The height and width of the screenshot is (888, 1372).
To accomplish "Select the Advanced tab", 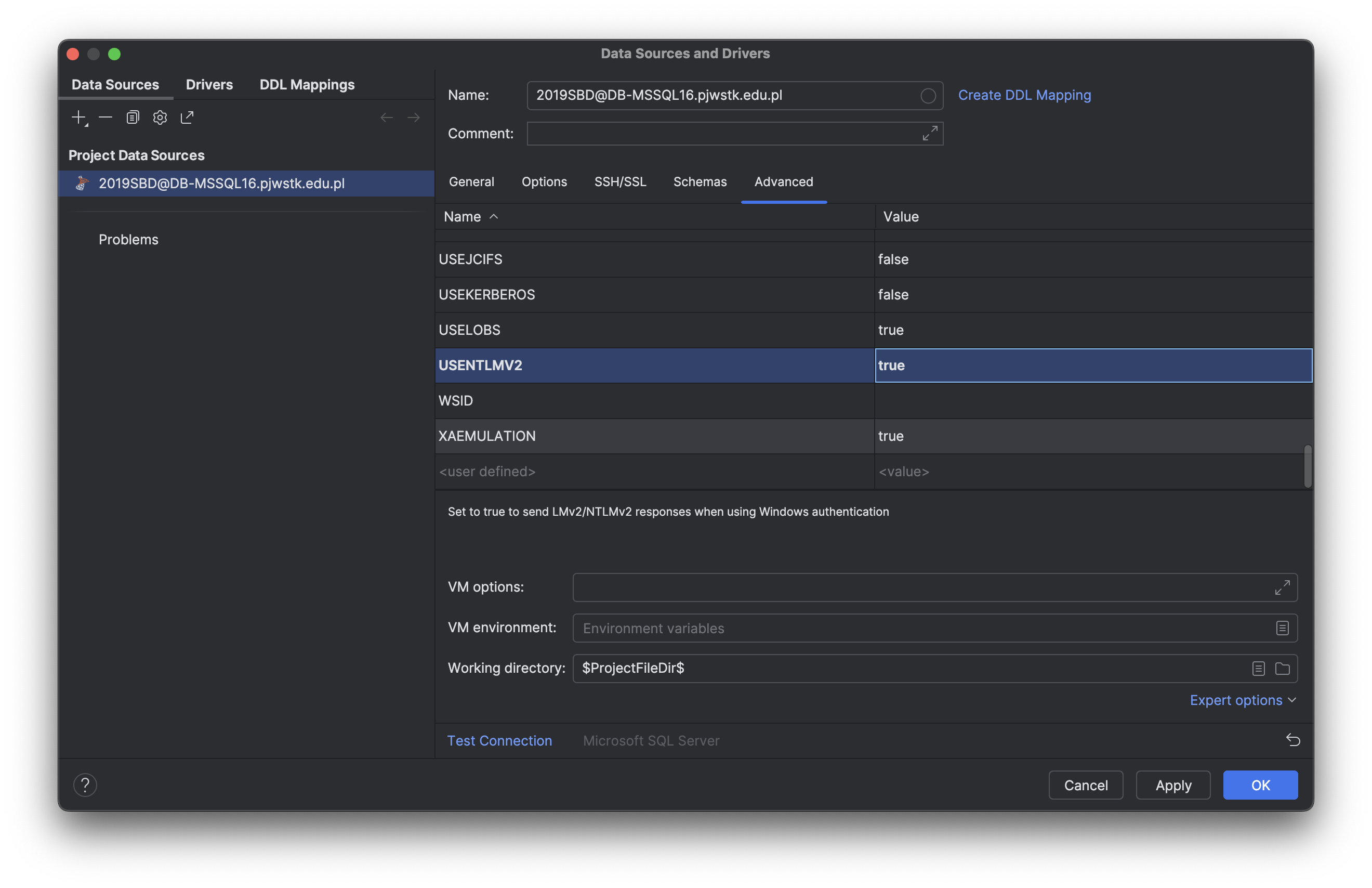I will tap(784, 181).
